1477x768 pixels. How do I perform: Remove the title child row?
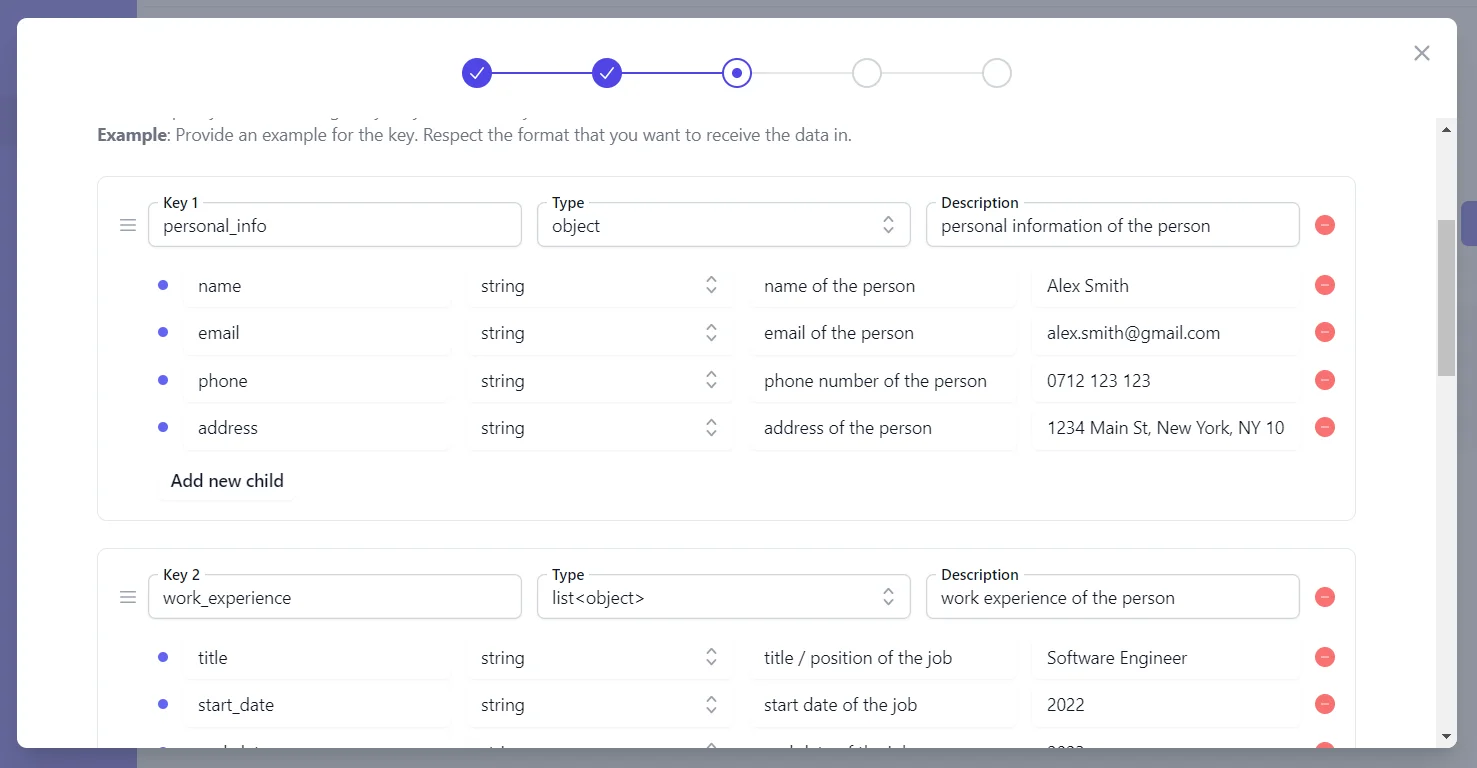[1325, 657]
